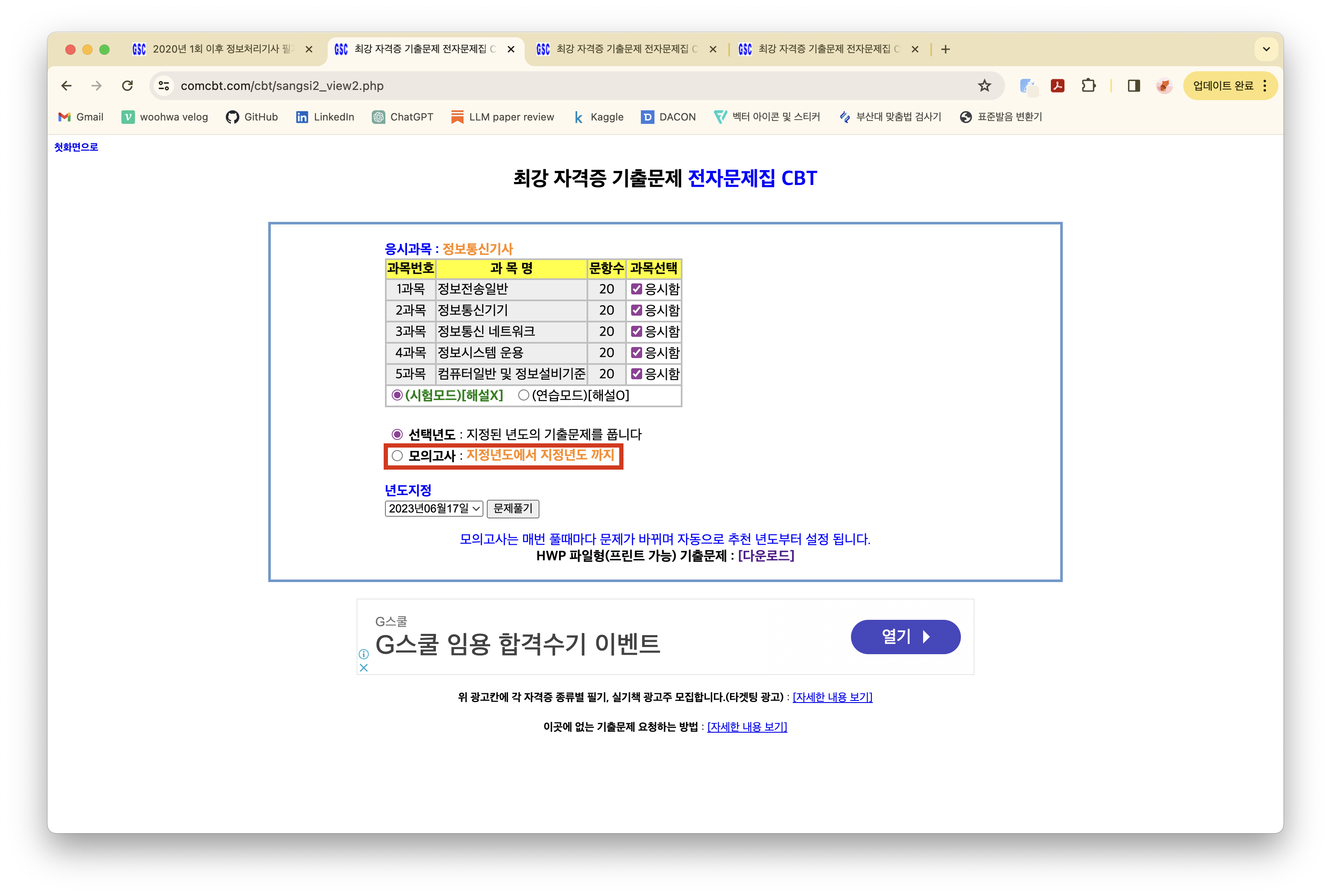
Task: Open the 업데이트 완료 Chrome menu
Action: point(1230,86)
